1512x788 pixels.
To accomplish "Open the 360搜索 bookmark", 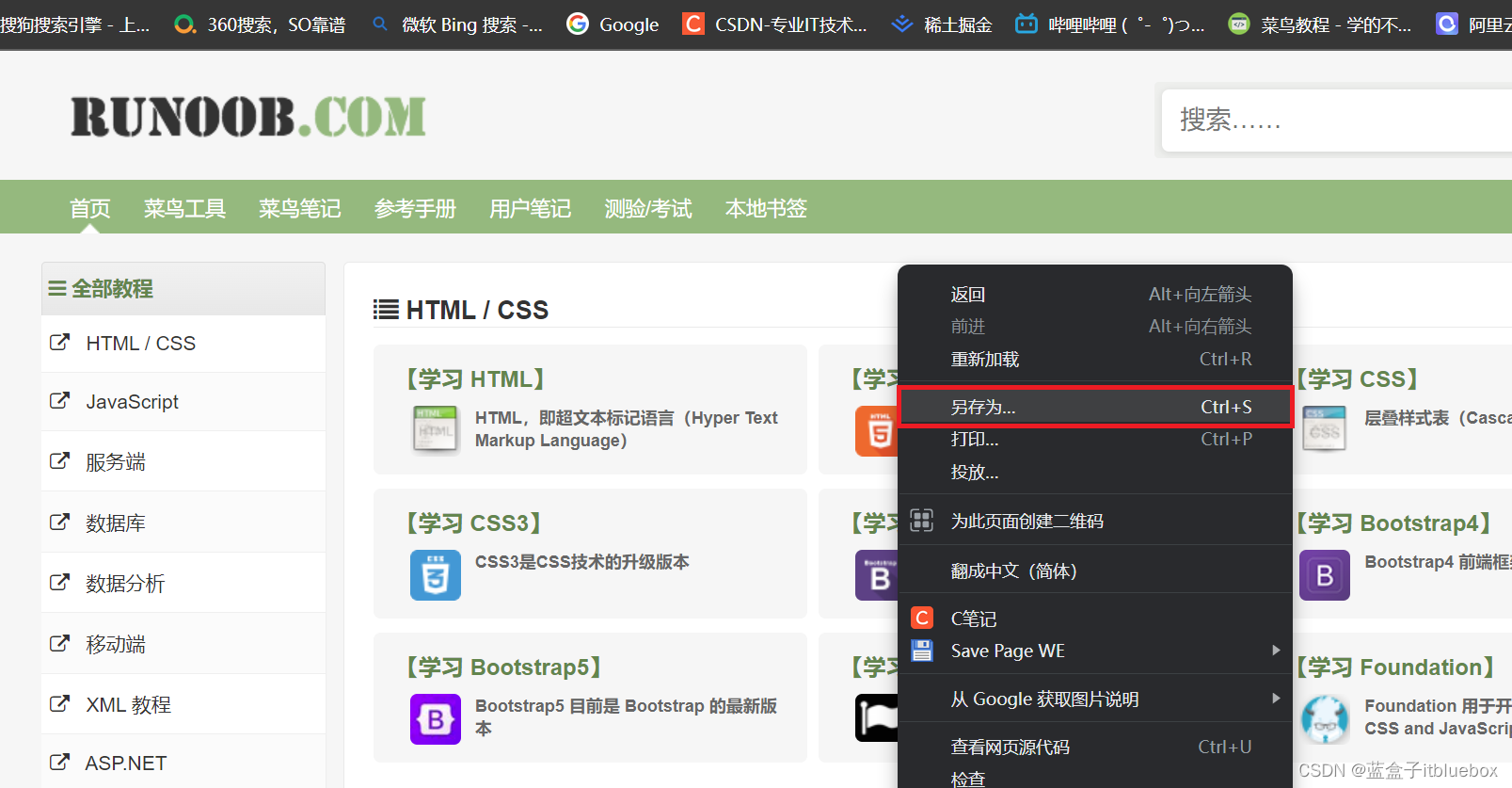I will (260, 24).
